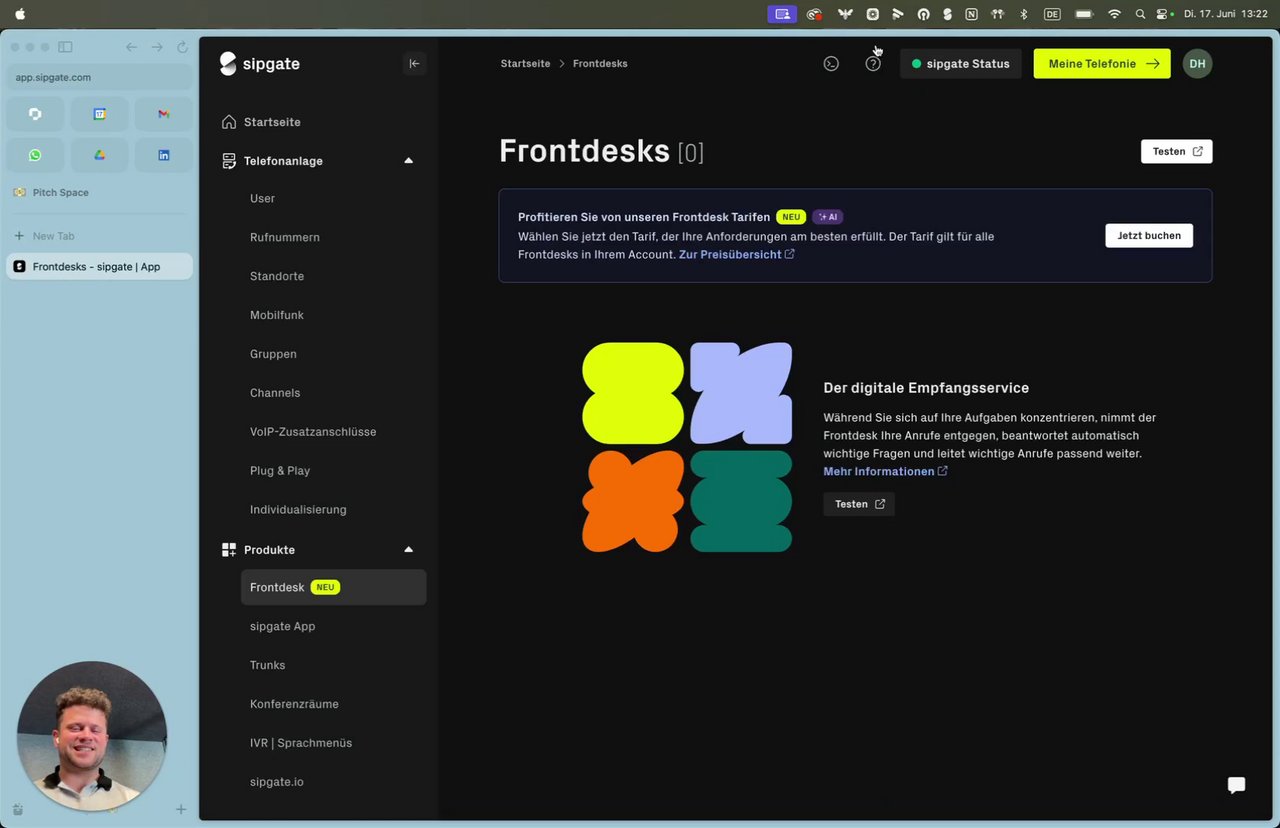The width and height of the screenshot is (1280, 828).
Task: Open the Gmail pinned shortcut in the browser
Action: pos(163,114)
